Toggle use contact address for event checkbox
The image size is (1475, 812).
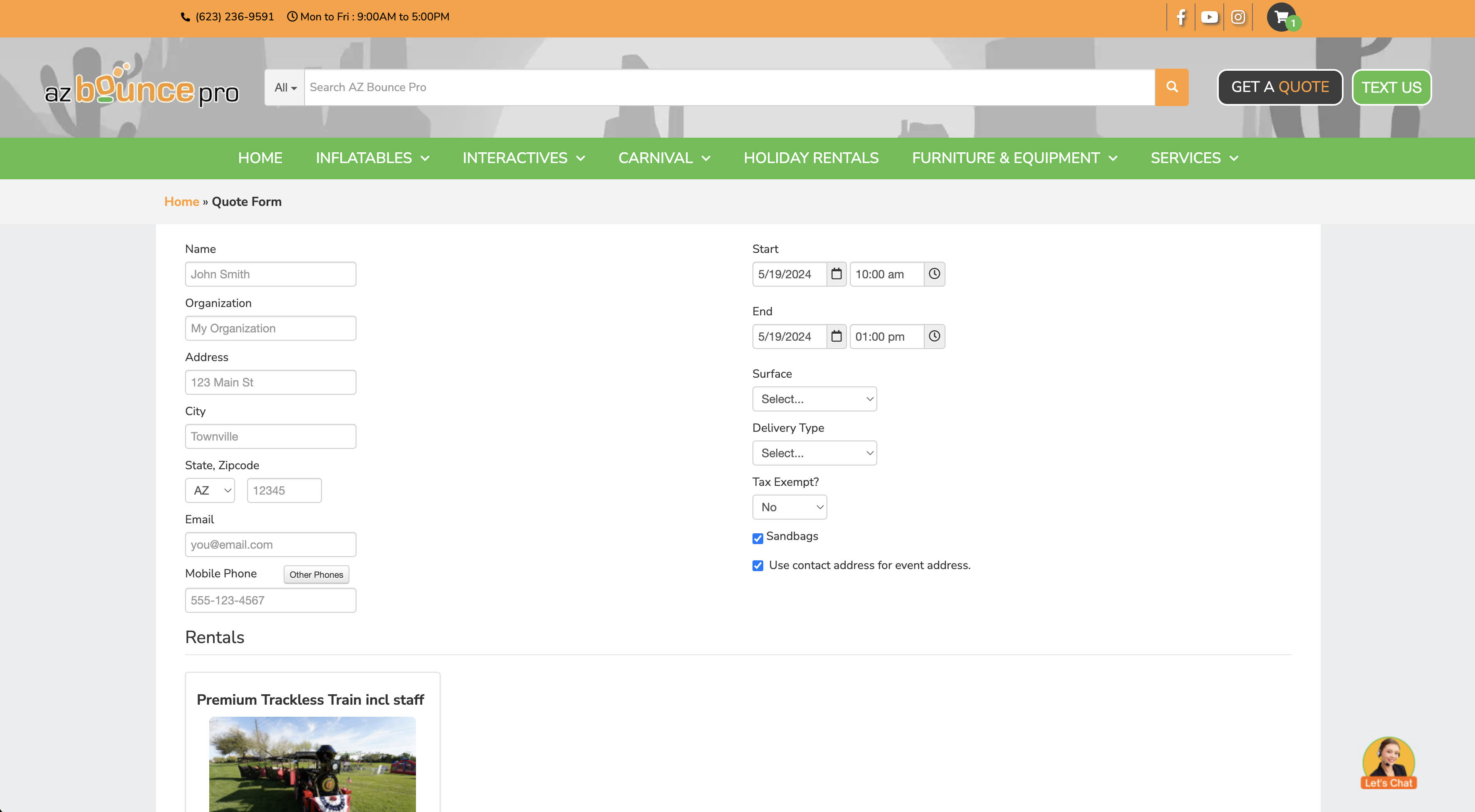pyautogui.click(x=757, y=566)
